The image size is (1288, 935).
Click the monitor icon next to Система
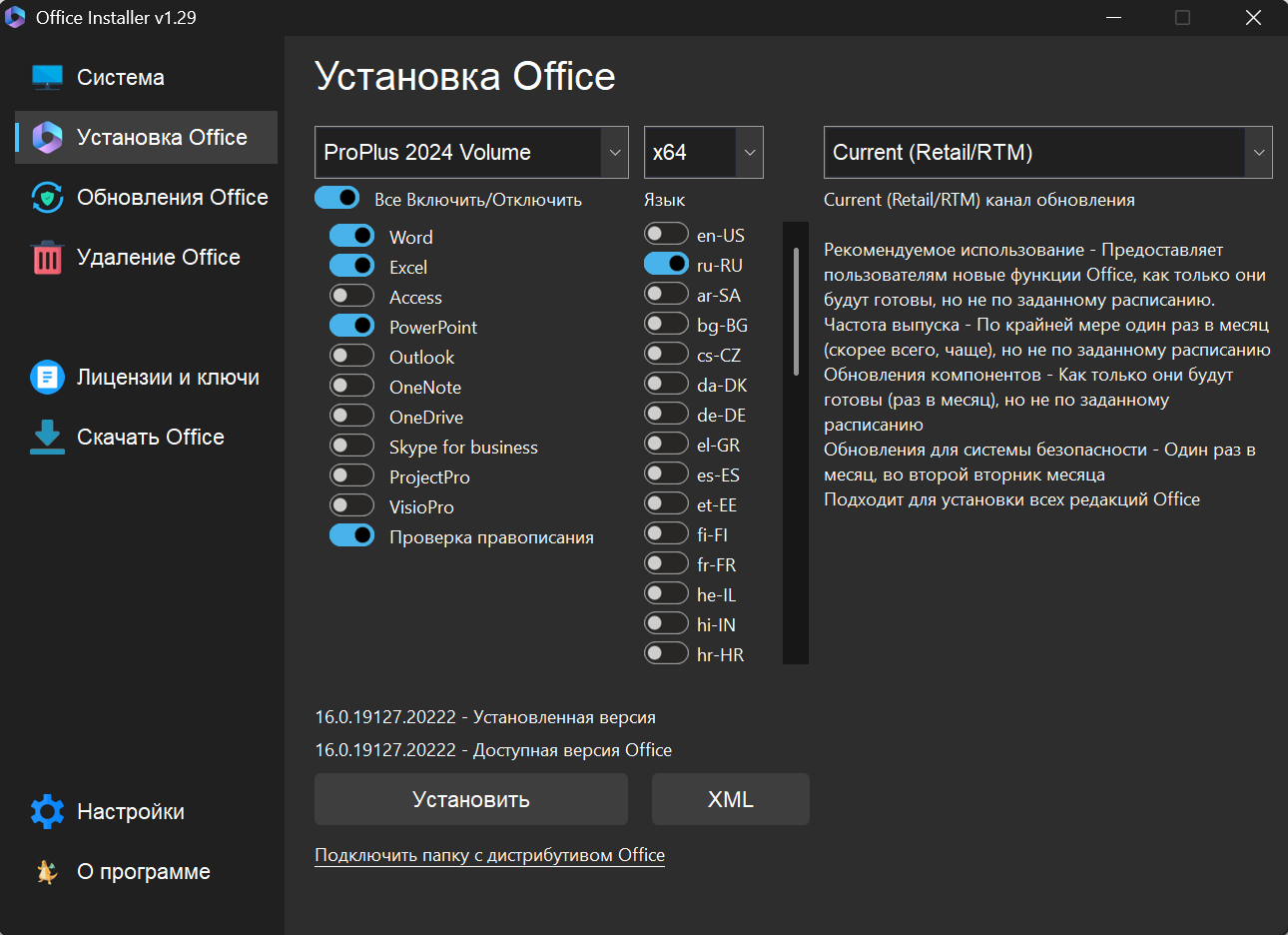pos(47,78)
